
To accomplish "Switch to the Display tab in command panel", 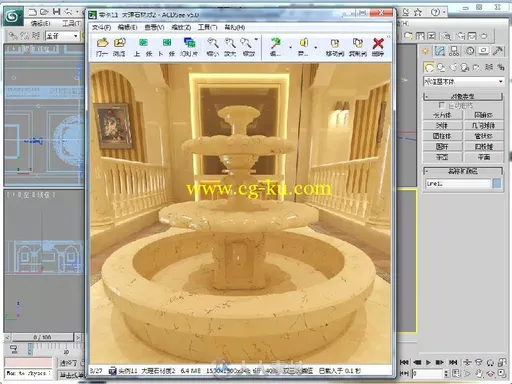I will point(484,51).
